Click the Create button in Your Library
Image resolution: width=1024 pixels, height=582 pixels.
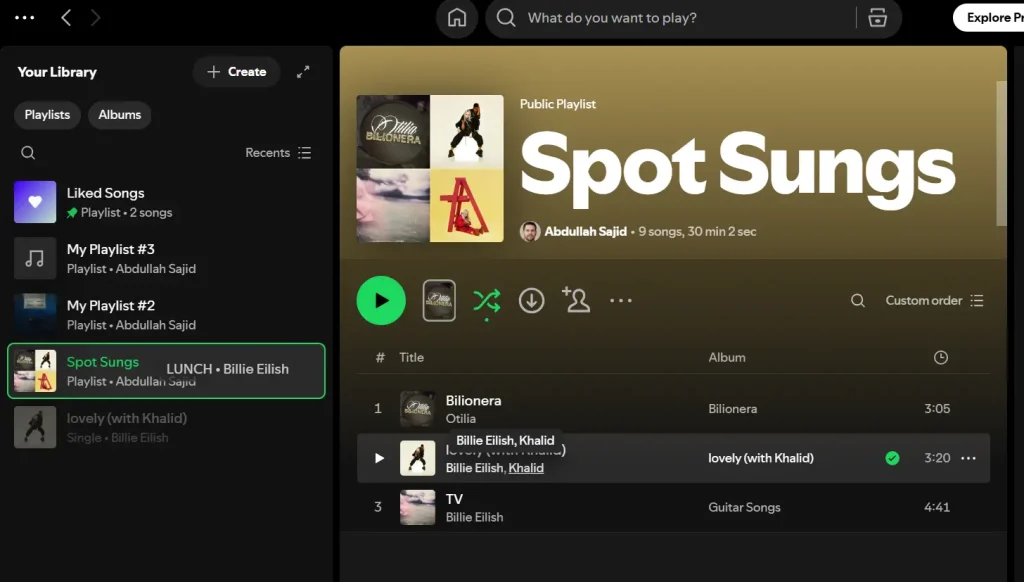(236, 72)
